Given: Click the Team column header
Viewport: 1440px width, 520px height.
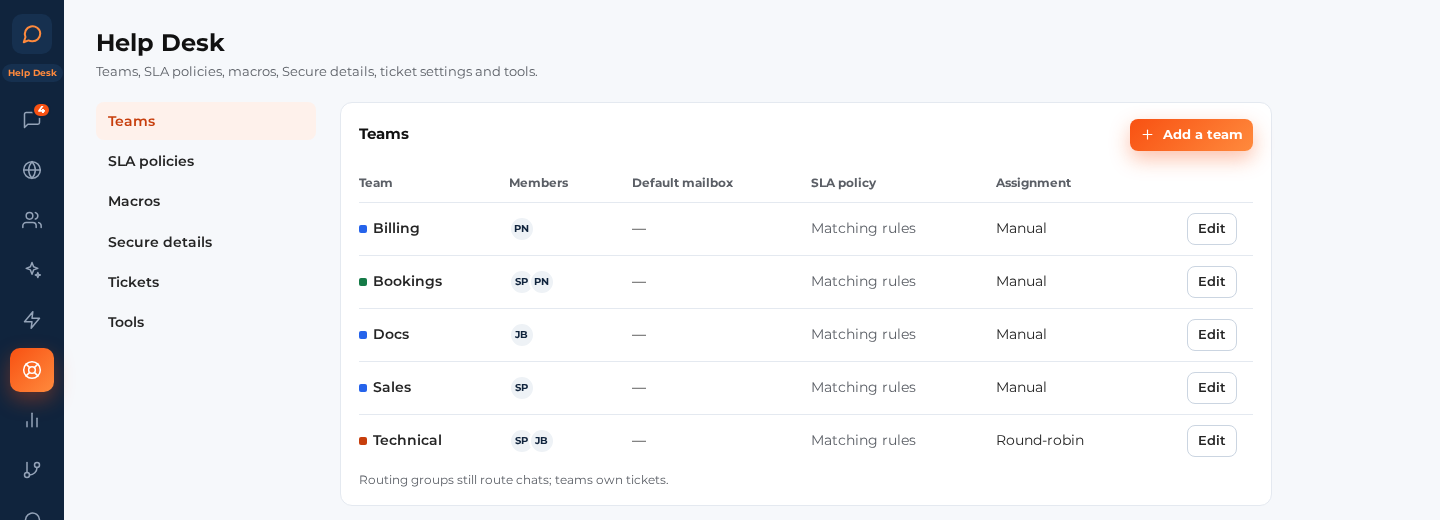Looking at the screenshot, I should tap(376, 183).
